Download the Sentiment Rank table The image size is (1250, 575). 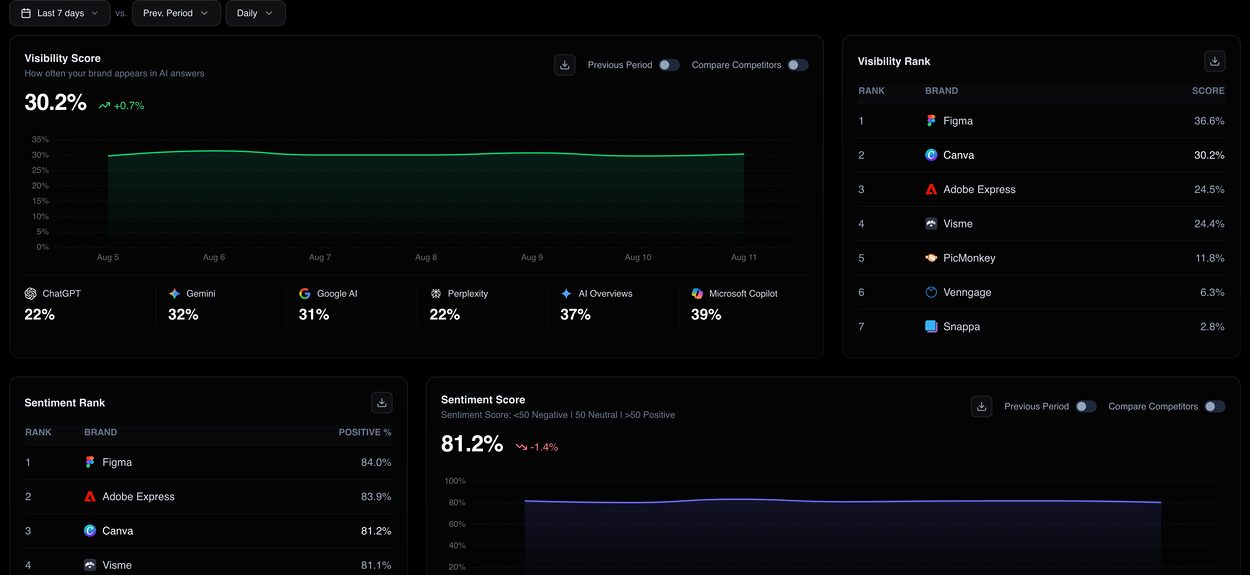[x=381, y=403]
